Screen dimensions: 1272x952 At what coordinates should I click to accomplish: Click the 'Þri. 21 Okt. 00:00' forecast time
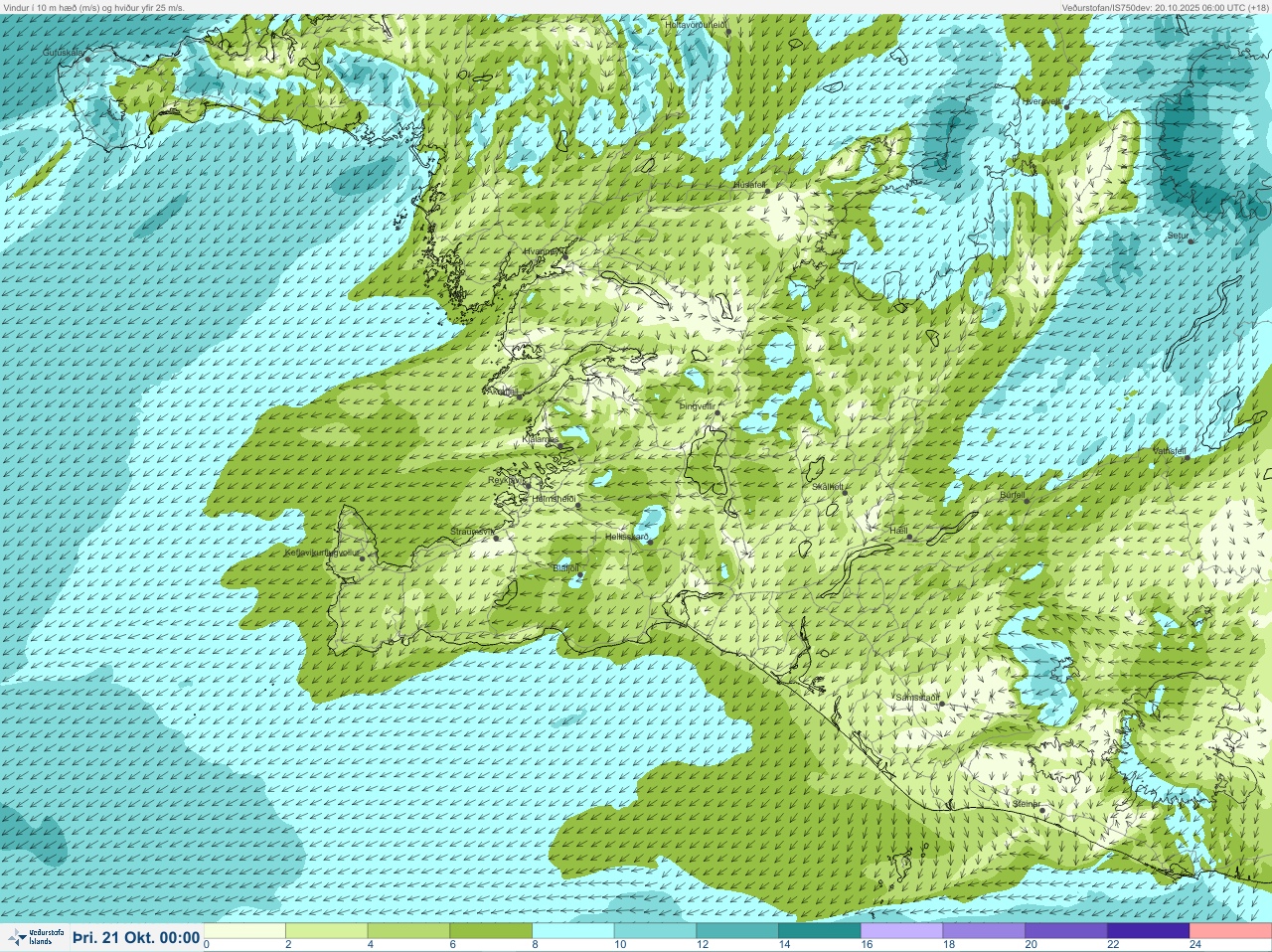136,937
